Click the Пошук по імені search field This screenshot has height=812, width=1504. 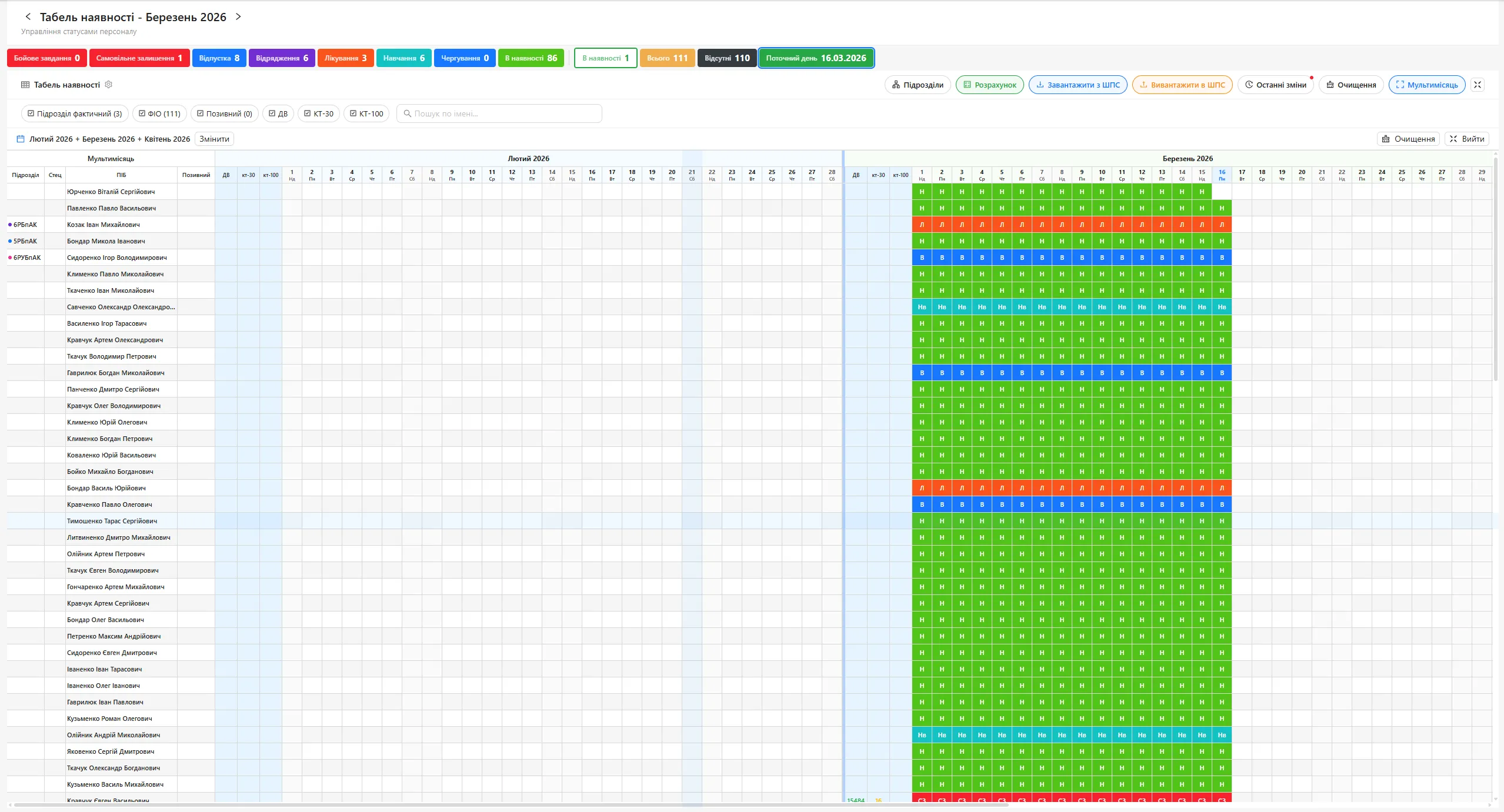[x=499, y=113]
